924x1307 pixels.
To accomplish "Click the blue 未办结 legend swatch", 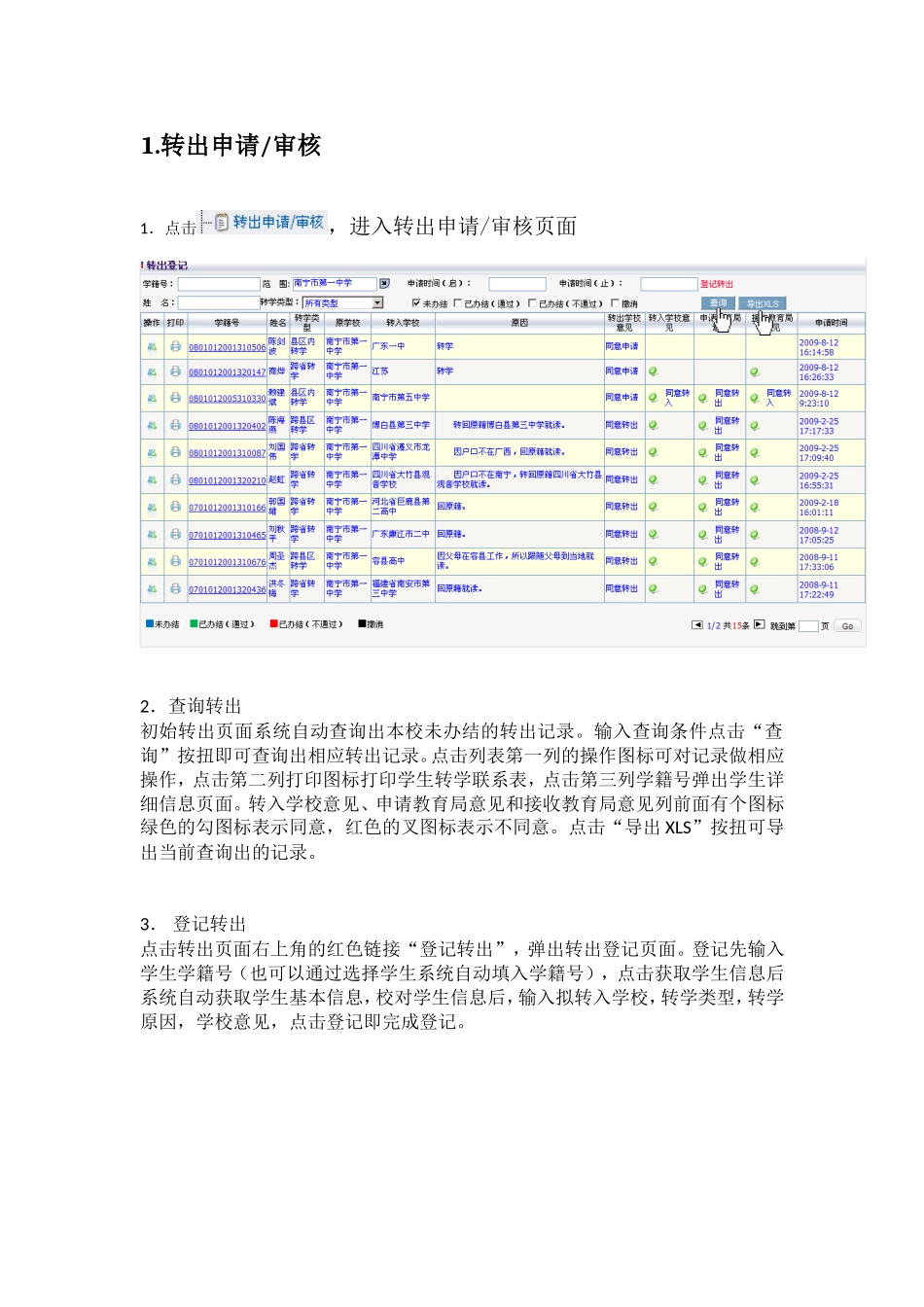I will pos(149,624).
